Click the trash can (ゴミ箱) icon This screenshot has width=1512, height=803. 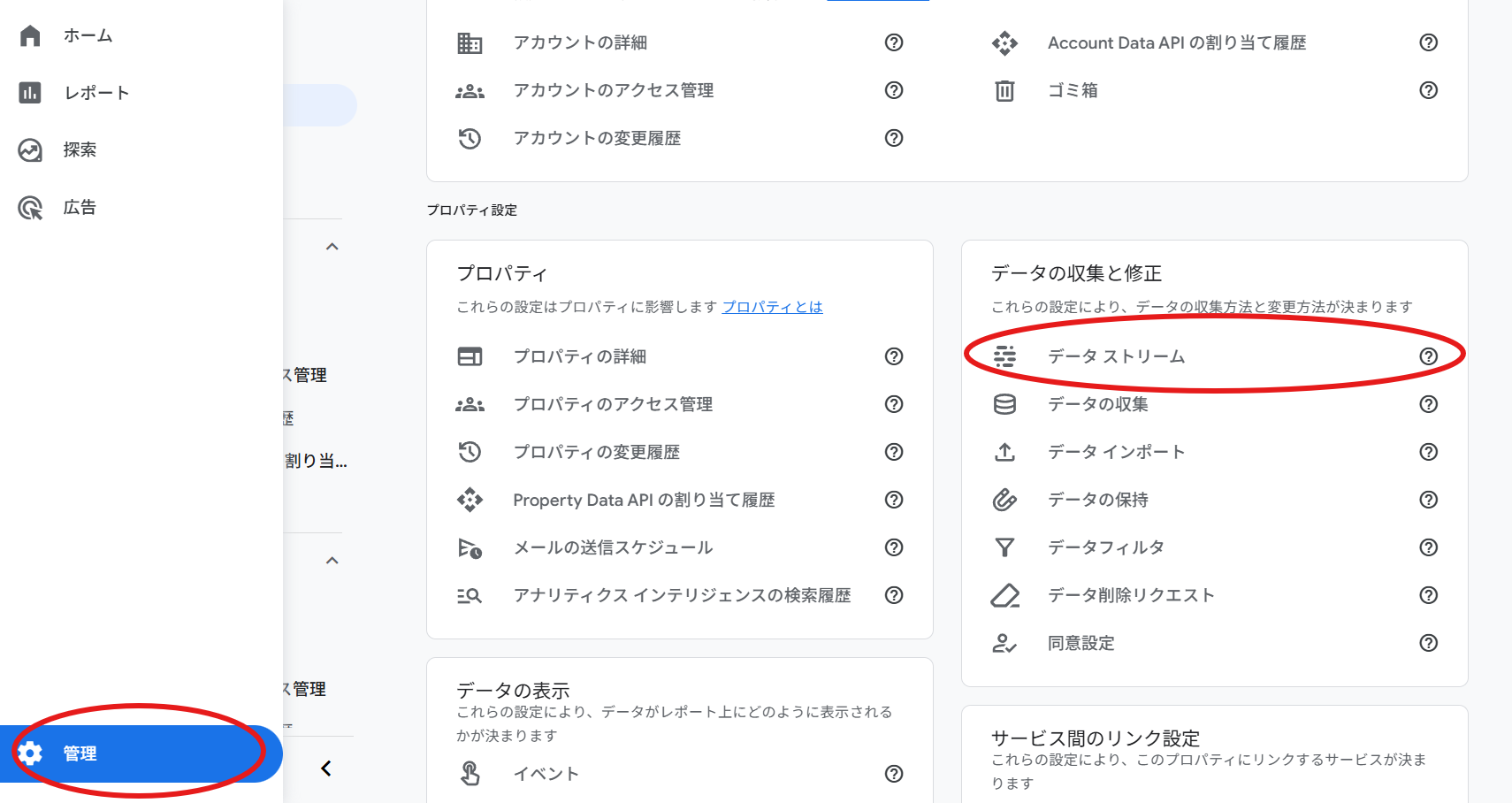click(1004, 90)
